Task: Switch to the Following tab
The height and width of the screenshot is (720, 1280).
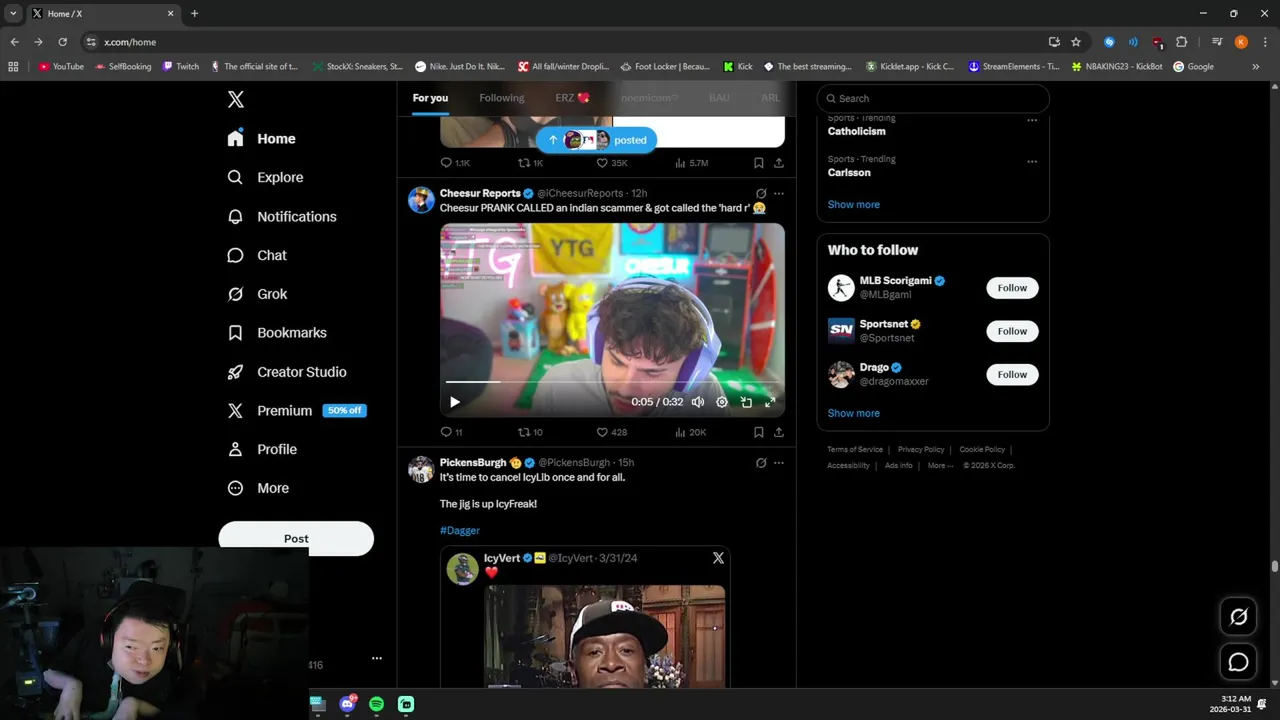Action: pyautogui.click(x=502, y=98)
